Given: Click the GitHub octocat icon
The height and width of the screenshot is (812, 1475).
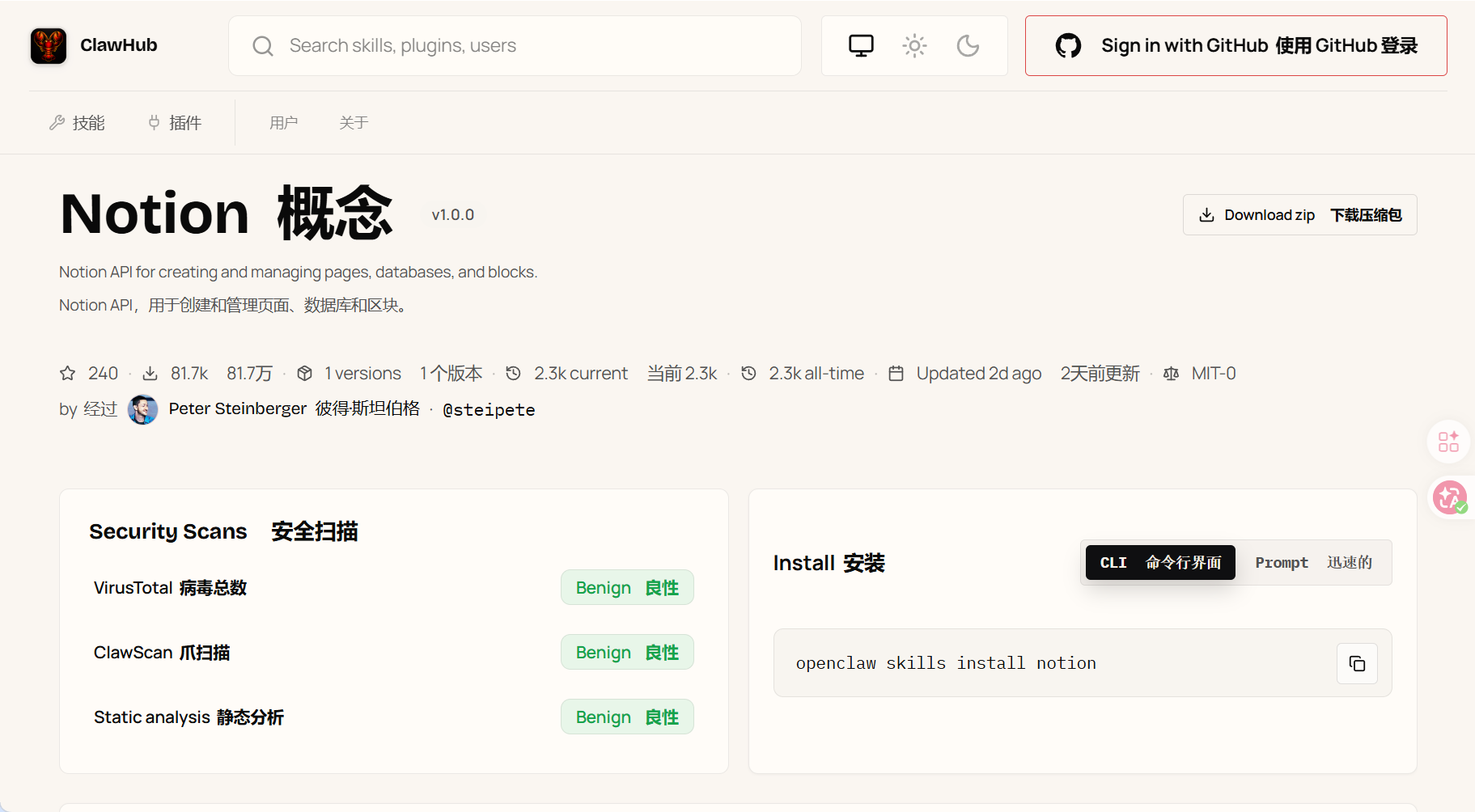Looking at the screenshot, I should pos(1068,45).
